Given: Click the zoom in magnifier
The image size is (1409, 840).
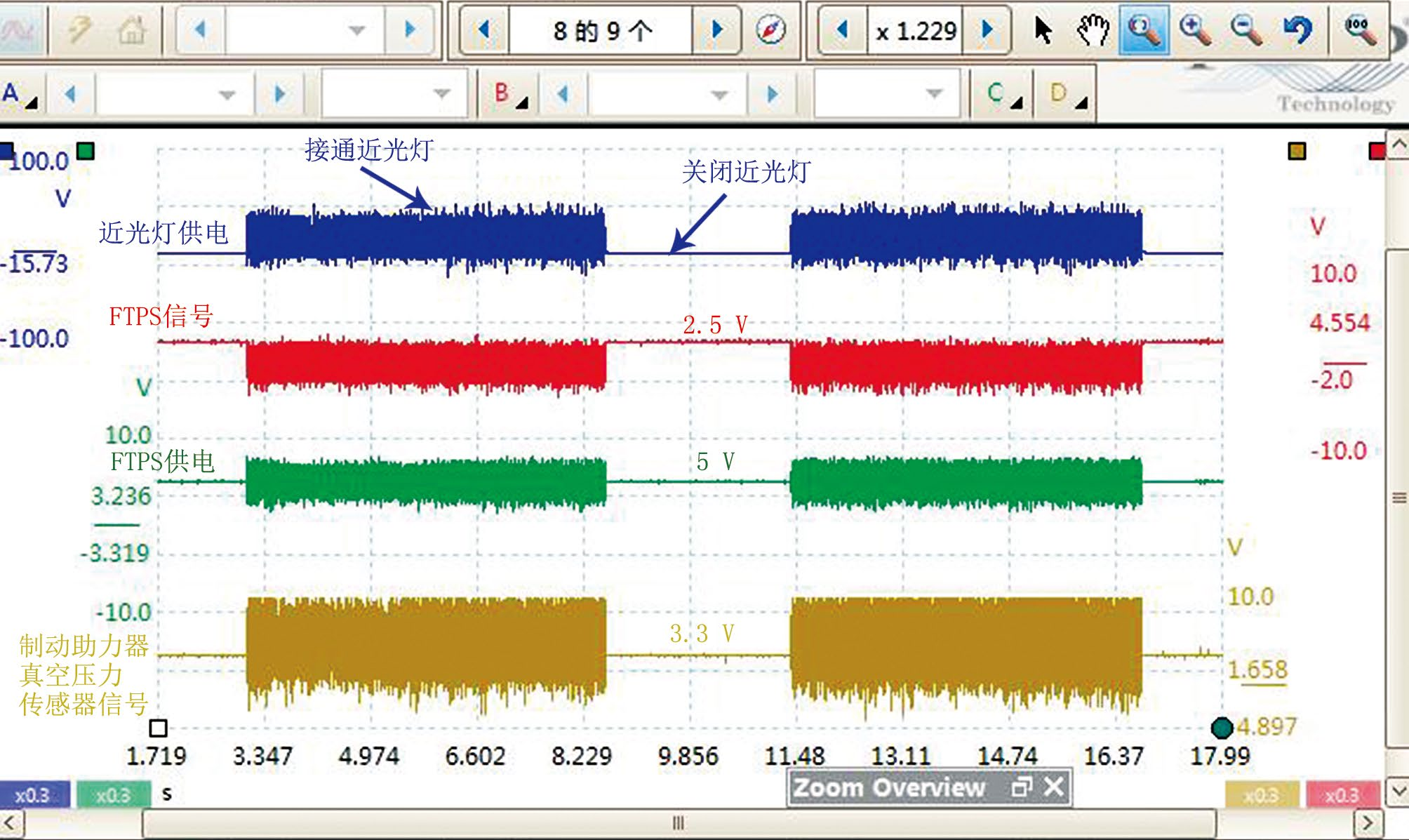Looking at the screenshot, I should [x=1195, y=30].
